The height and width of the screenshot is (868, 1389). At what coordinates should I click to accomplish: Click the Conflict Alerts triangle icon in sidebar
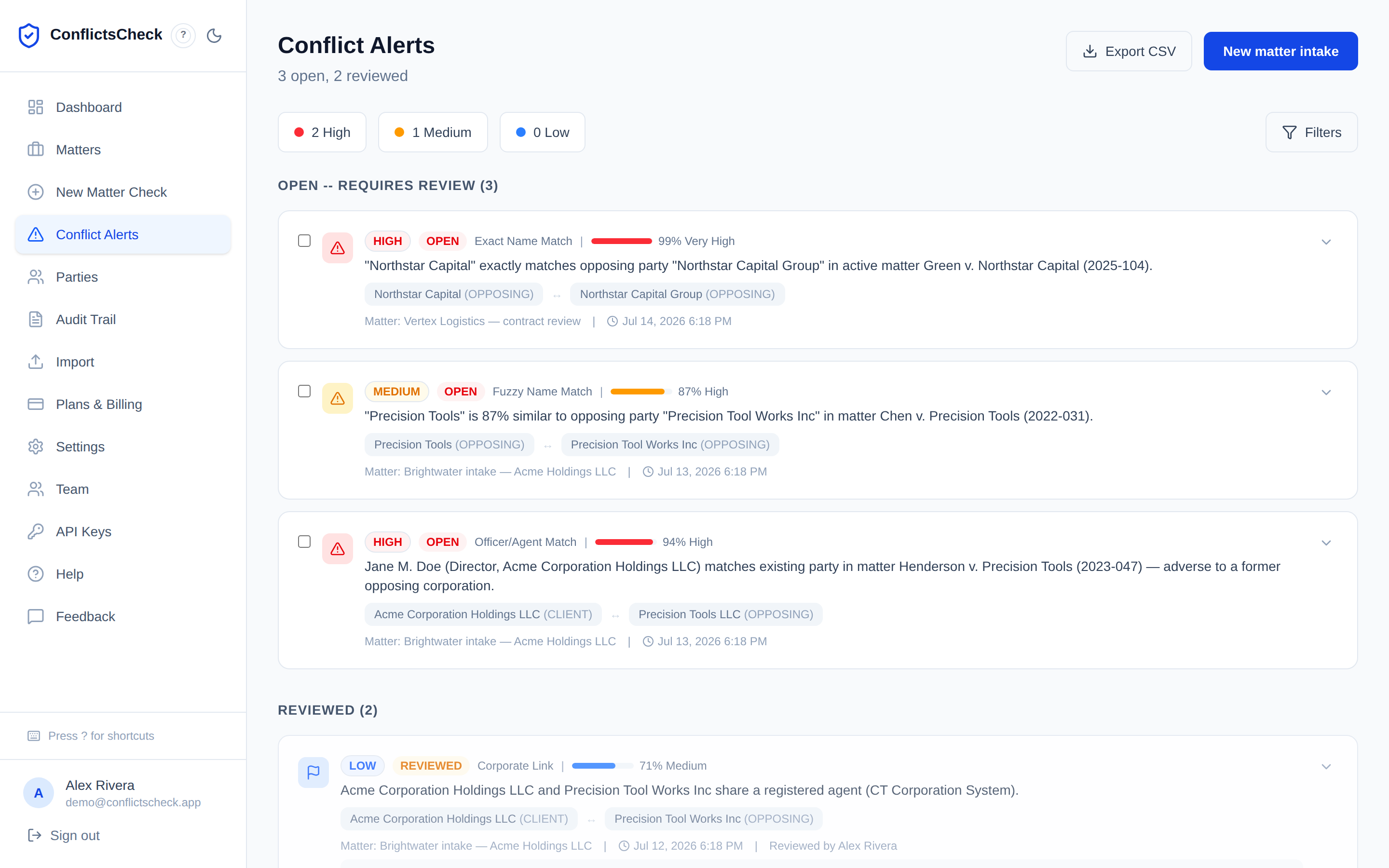[36, 235]
